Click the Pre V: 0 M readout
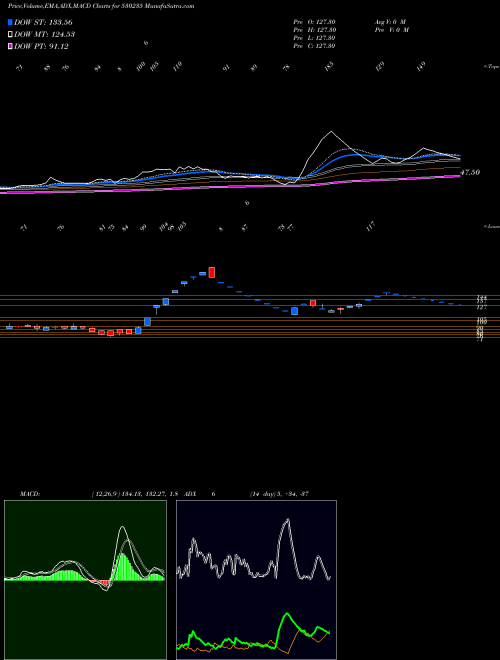500x660 pixels. [391, 30]
